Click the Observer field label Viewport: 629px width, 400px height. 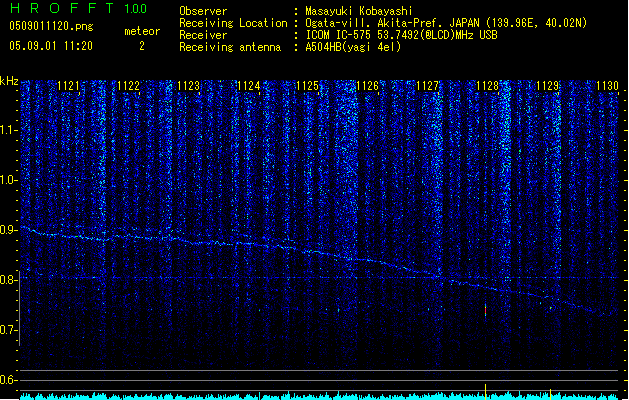click(x=203, y=11)
